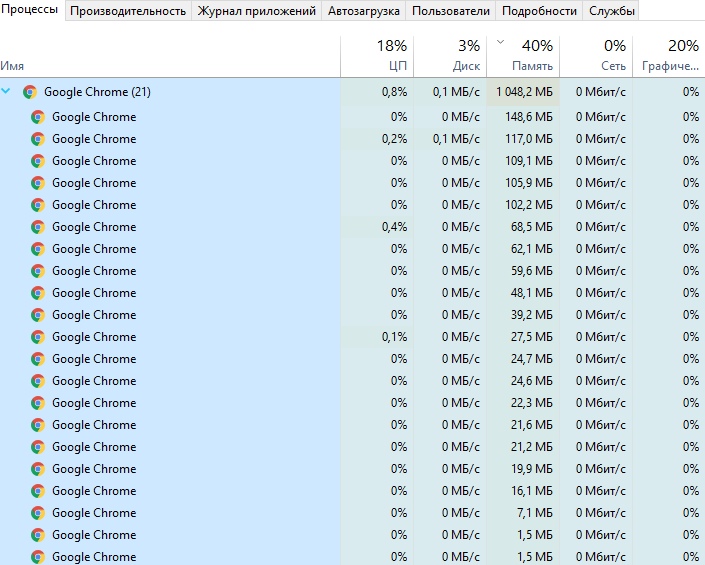Click the Chrome icon in the 27,5 МБ row
705x565 pixels.
pyautogui.click(x=38, y=337)
